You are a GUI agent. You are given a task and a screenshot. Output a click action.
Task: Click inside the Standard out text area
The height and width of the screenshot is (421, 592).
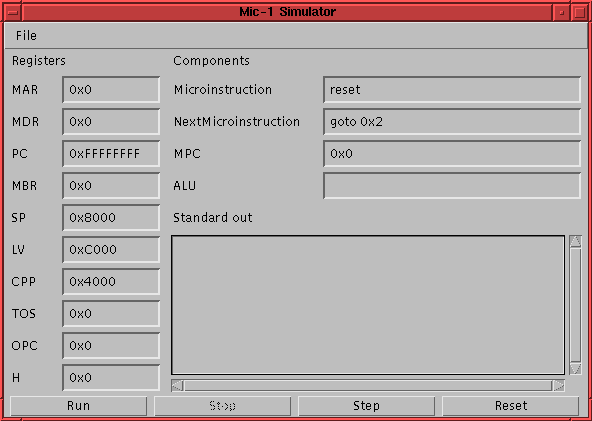point(368,305)
